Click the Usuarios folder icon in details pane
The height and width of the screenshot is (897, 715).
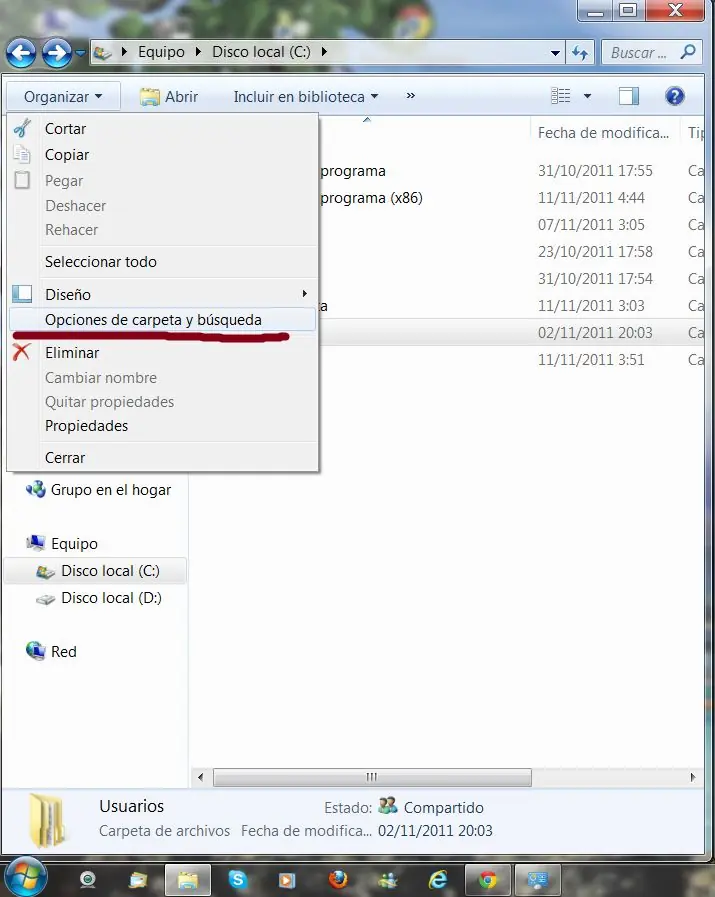click(x=47, y=820)
